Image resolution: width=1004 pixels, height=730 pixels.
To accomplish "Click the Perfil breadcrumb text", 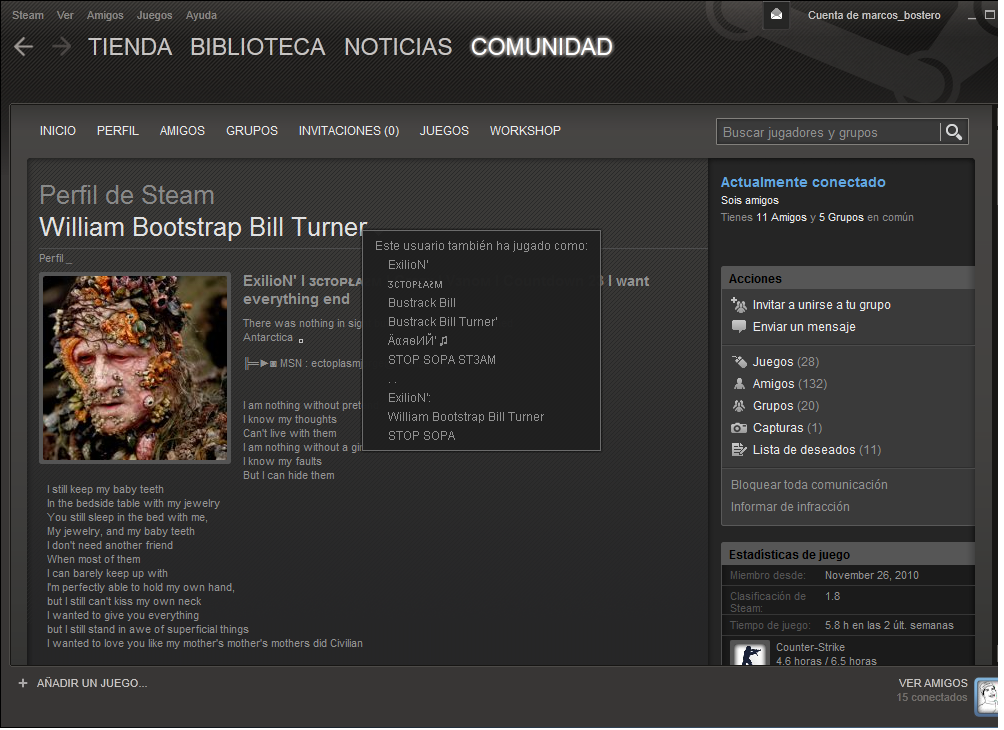I will (x=51, y=258).
